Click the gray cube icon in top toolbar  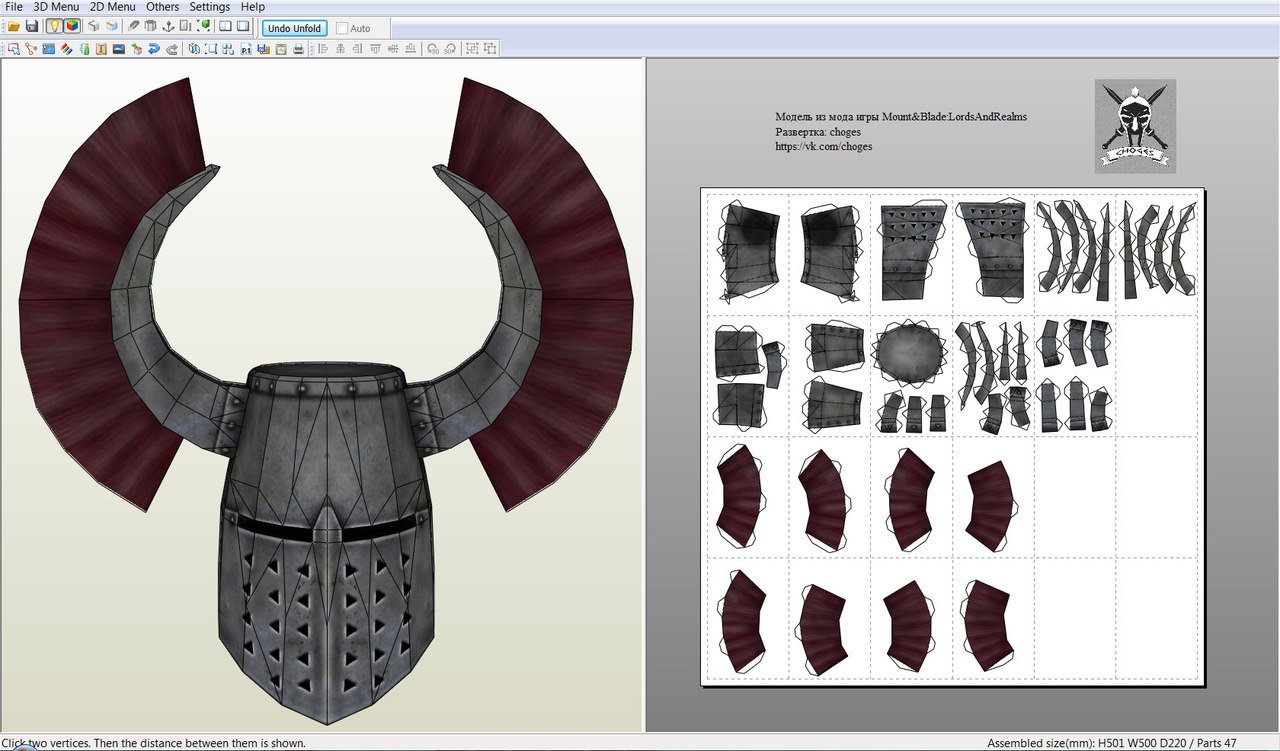(94, 26)
